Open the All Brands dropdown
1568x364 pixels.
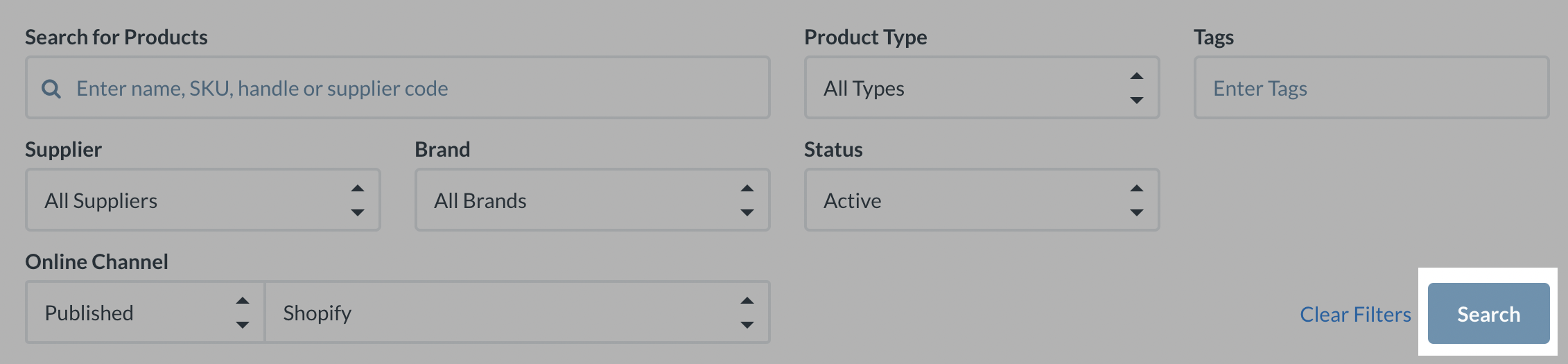575,201
